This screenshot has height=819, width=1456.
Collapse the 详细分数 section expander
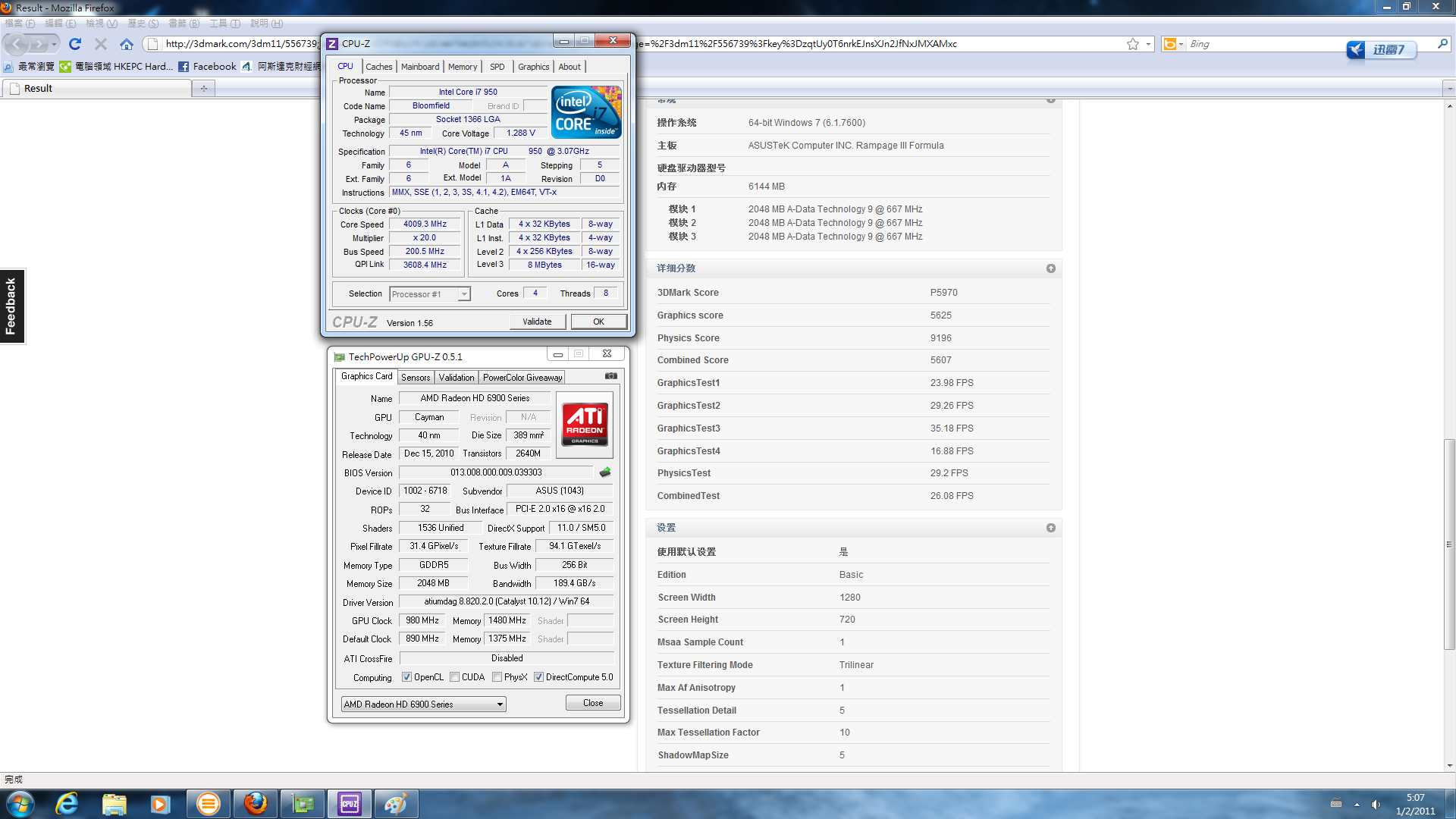click(x=1051, y=268)
